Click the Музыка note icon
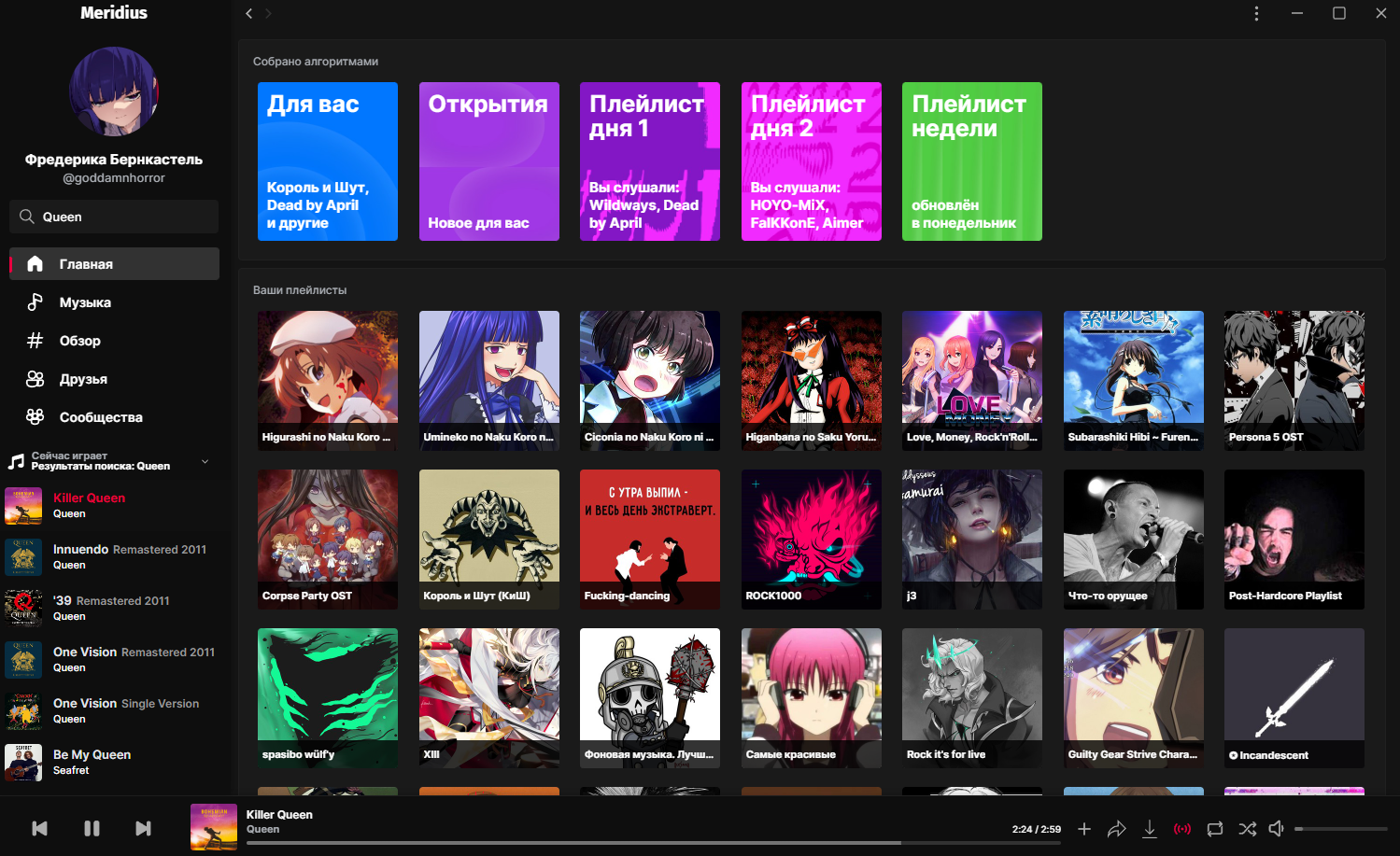The height and width of the screenshot is (856, 1400). coord(35,302)
